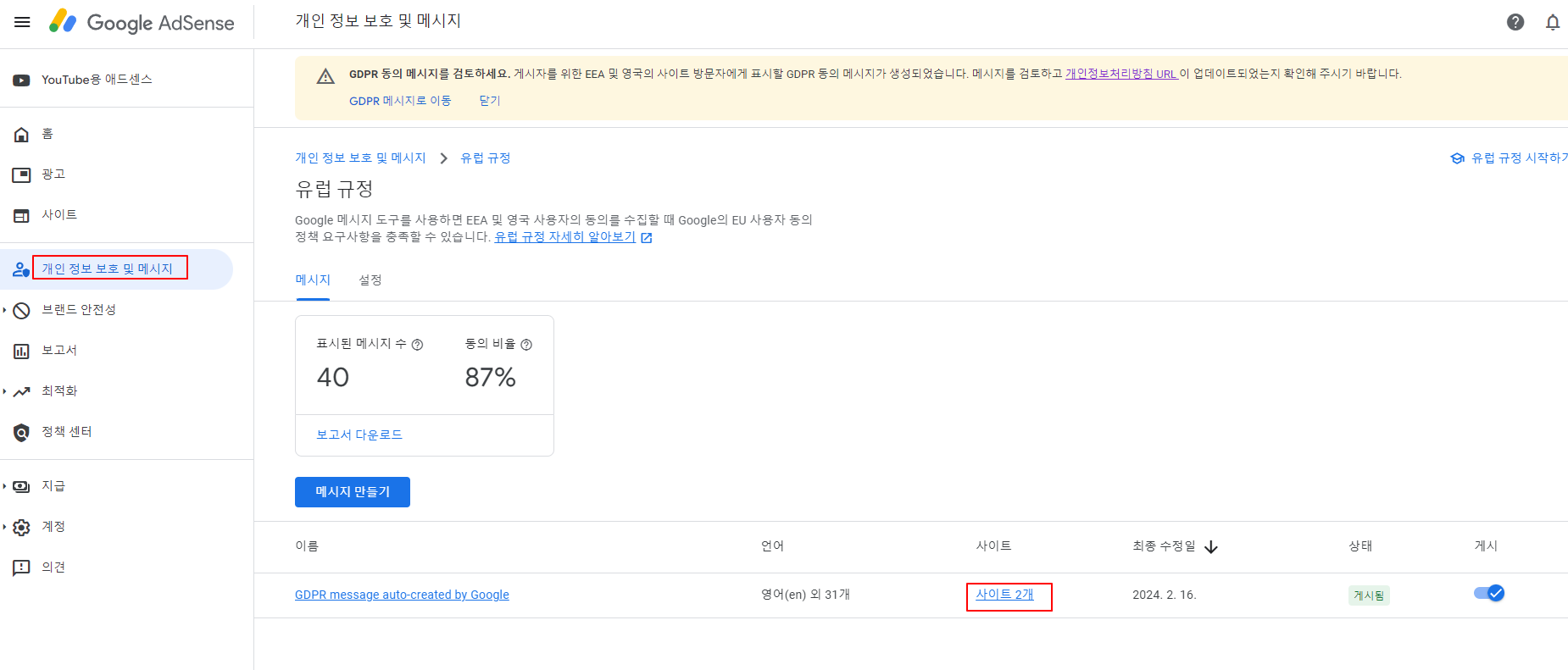The image size is (1568, 670).
Task: Click help icon beside 표시된 메시지 수
Action: 417,345
